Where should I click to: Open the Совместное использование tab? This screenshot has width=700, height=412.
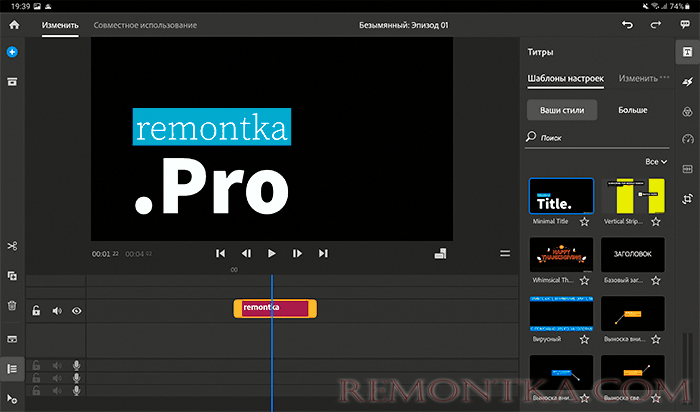[x=145, y=25]
